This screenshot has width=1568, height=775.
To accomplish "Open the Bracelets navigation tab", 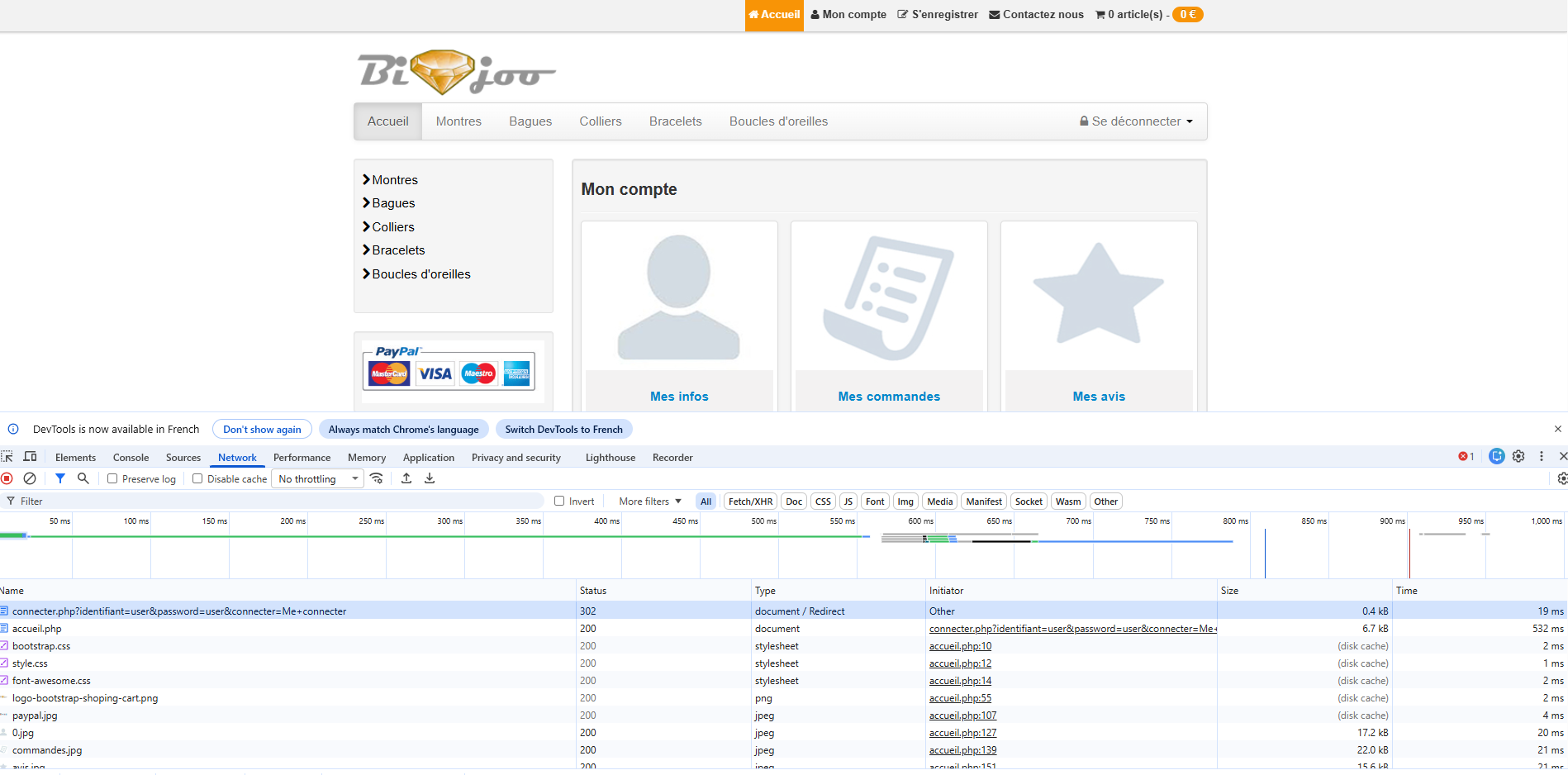I will [675, 121].
